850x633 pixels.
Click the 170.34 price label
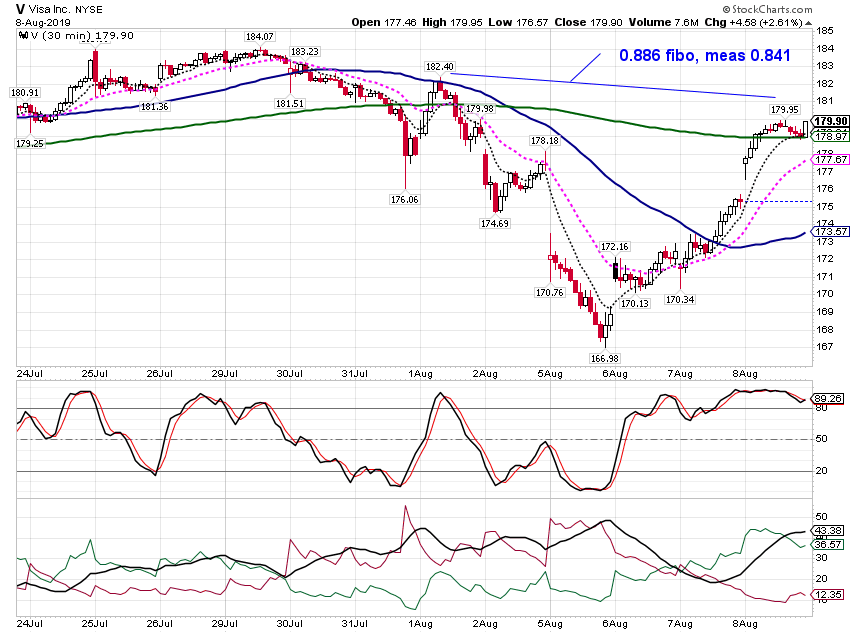(x=680, y=300)
